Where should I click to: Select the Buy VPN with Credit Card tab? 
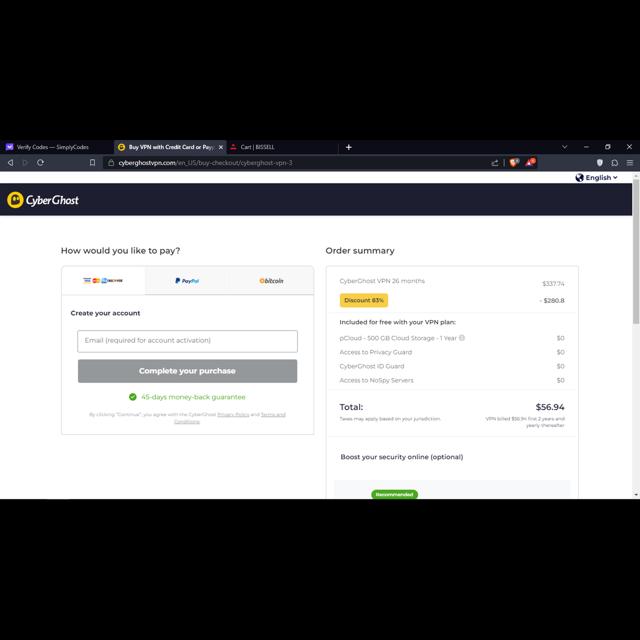click(x=171, y=147)
